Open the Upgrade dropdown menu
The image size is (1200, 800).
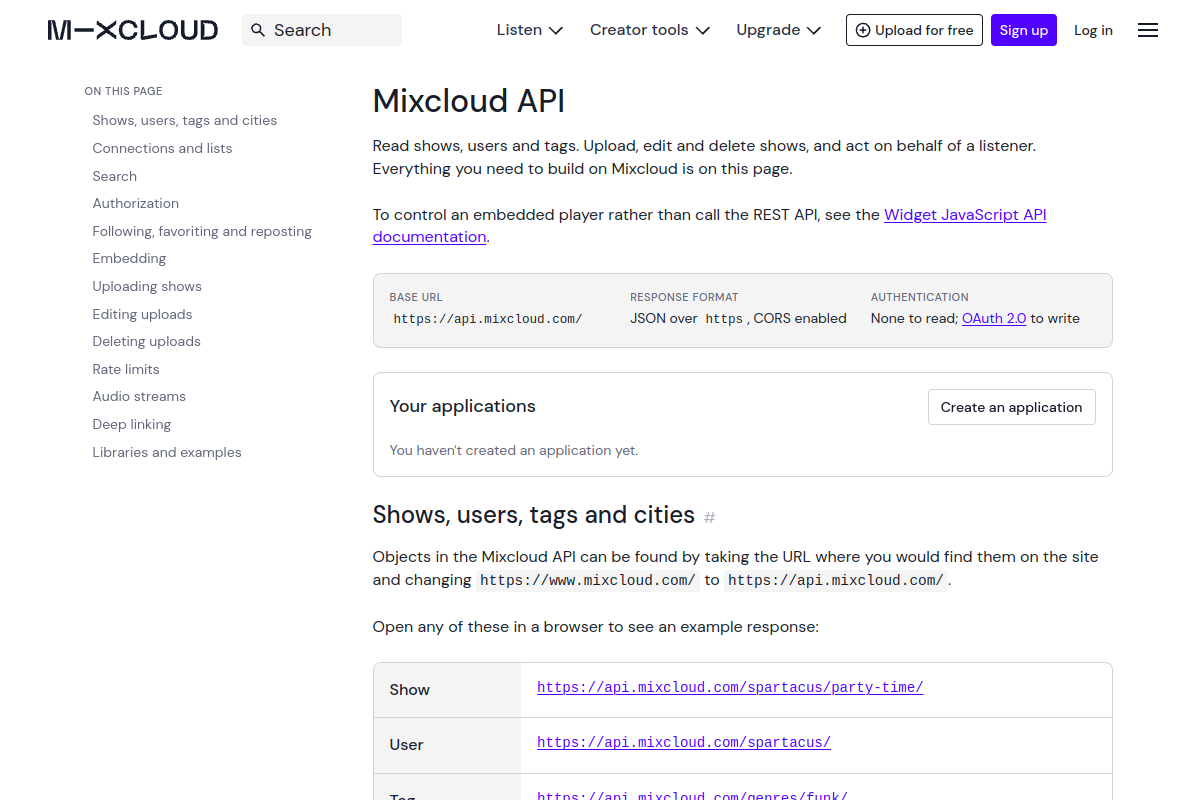[x=779, y=30]
